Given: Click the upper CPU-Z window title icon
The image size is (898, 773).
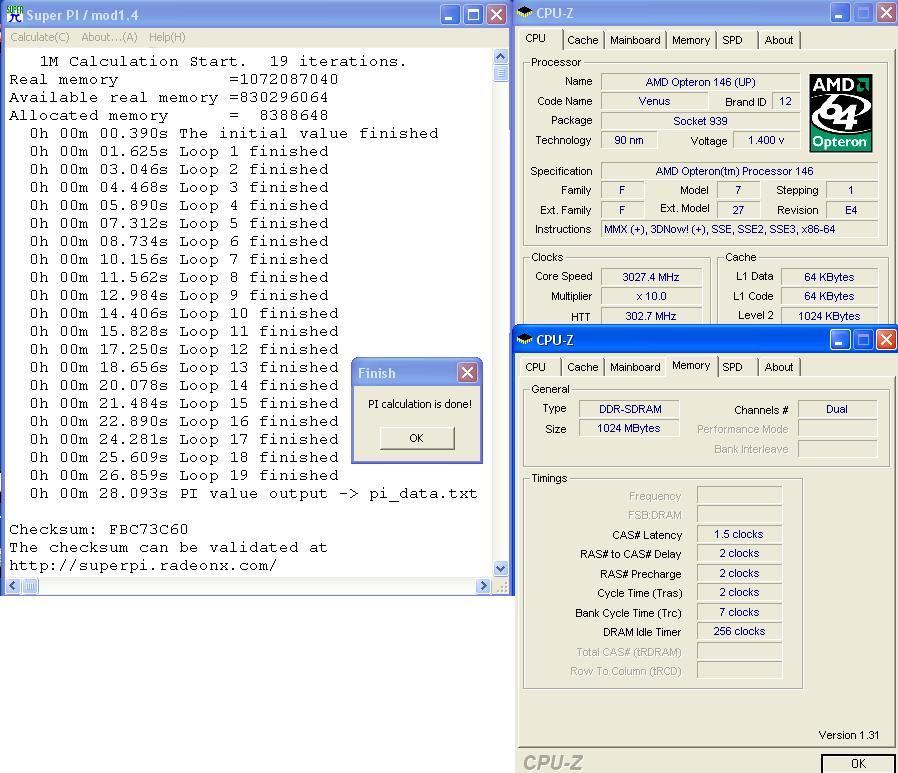Looking at the screenshot, I should [525, 13].
